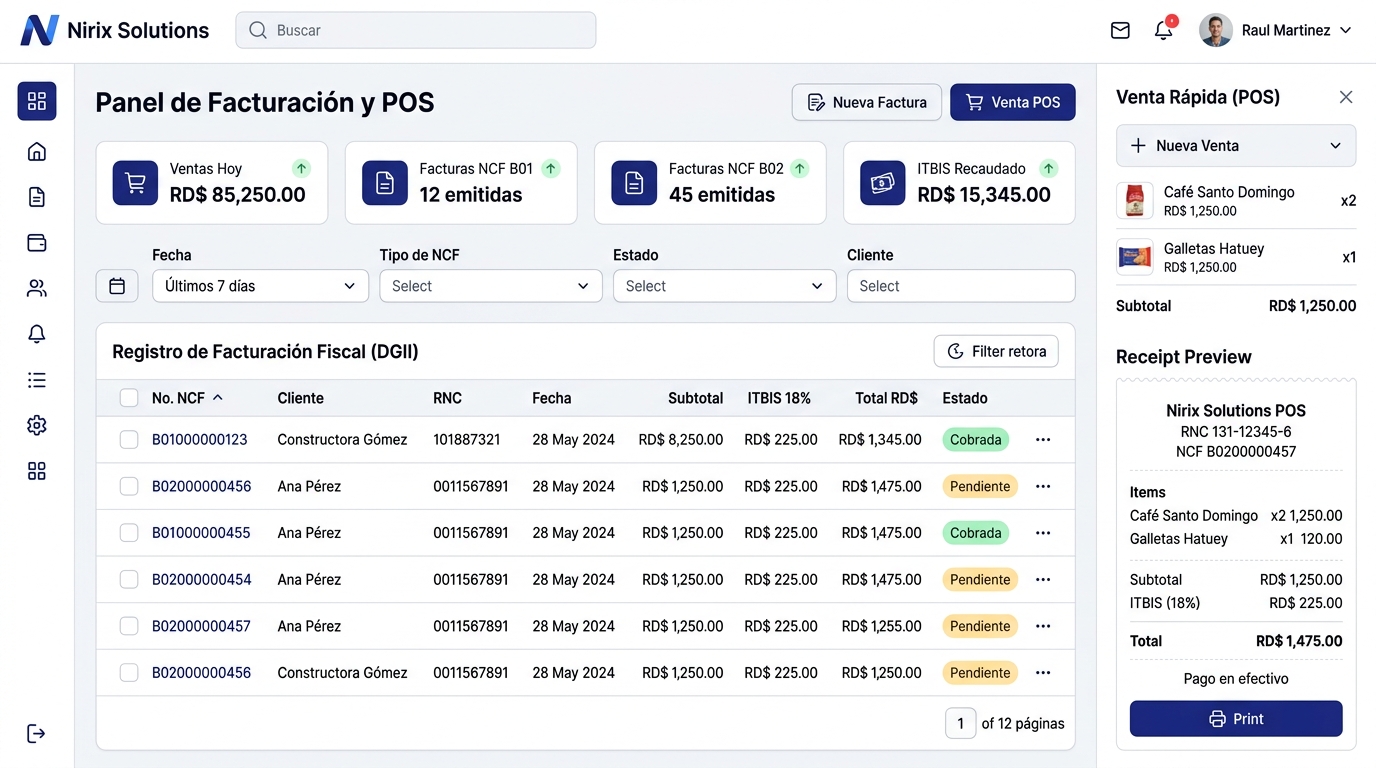Viewport: 1376px width, 768px height.
Task: Click the page number box
Action: pyautogui.click(x=960, y=723)
